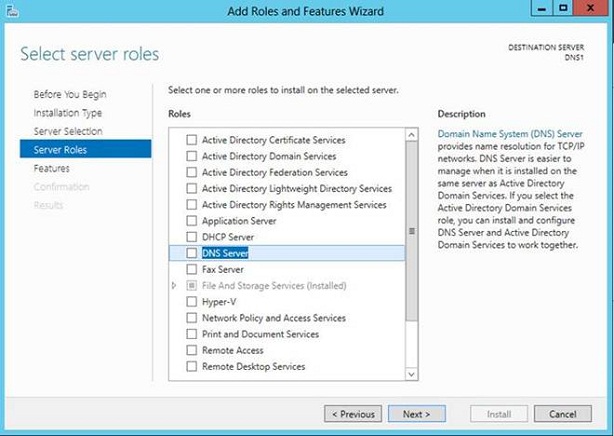The image size is (614, 436).
Task: Click the roles list scroll down arrow
Action: click(x=411, y=374)
